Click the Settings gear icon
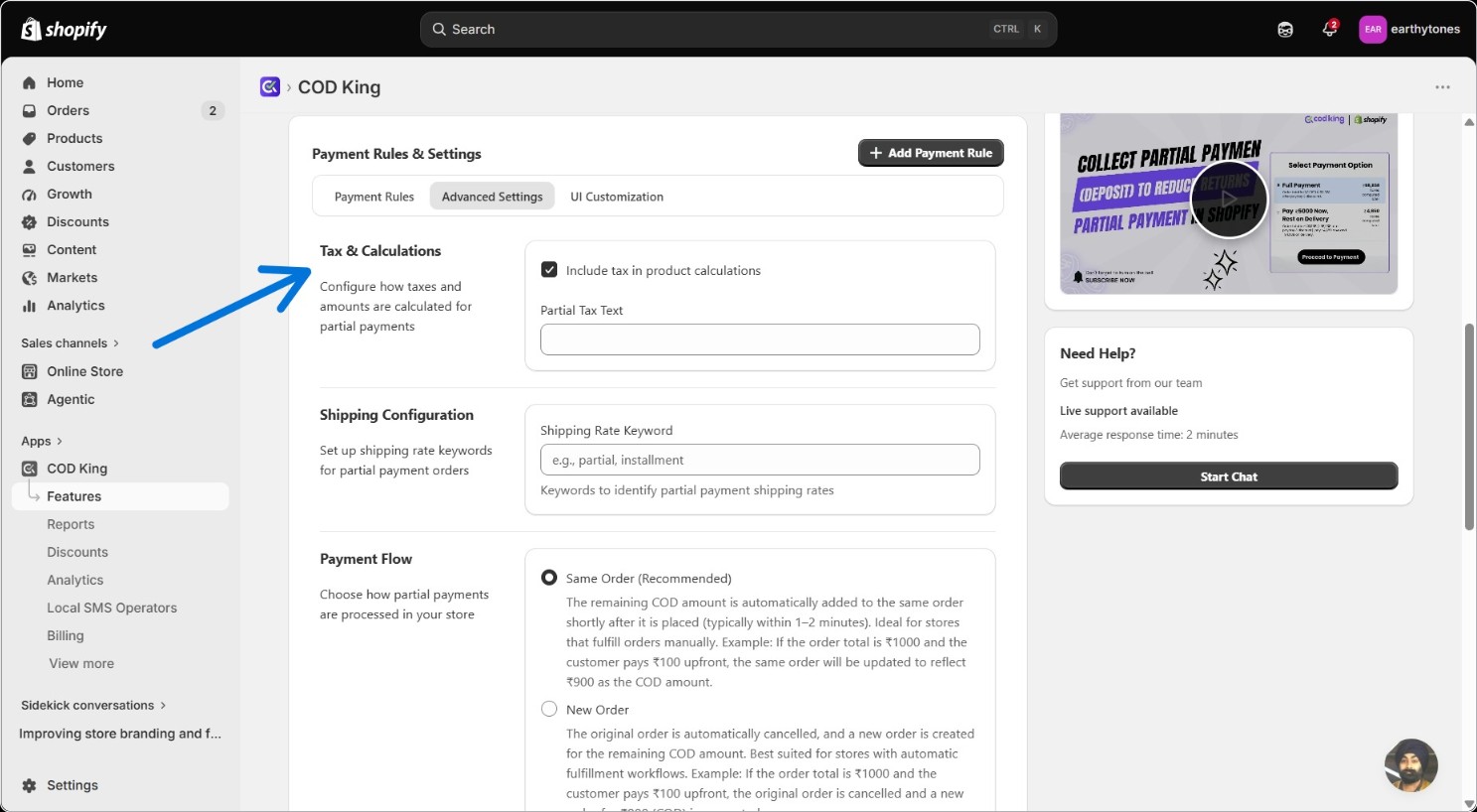This screenshot has height=812, width=1477. point(30,785)
